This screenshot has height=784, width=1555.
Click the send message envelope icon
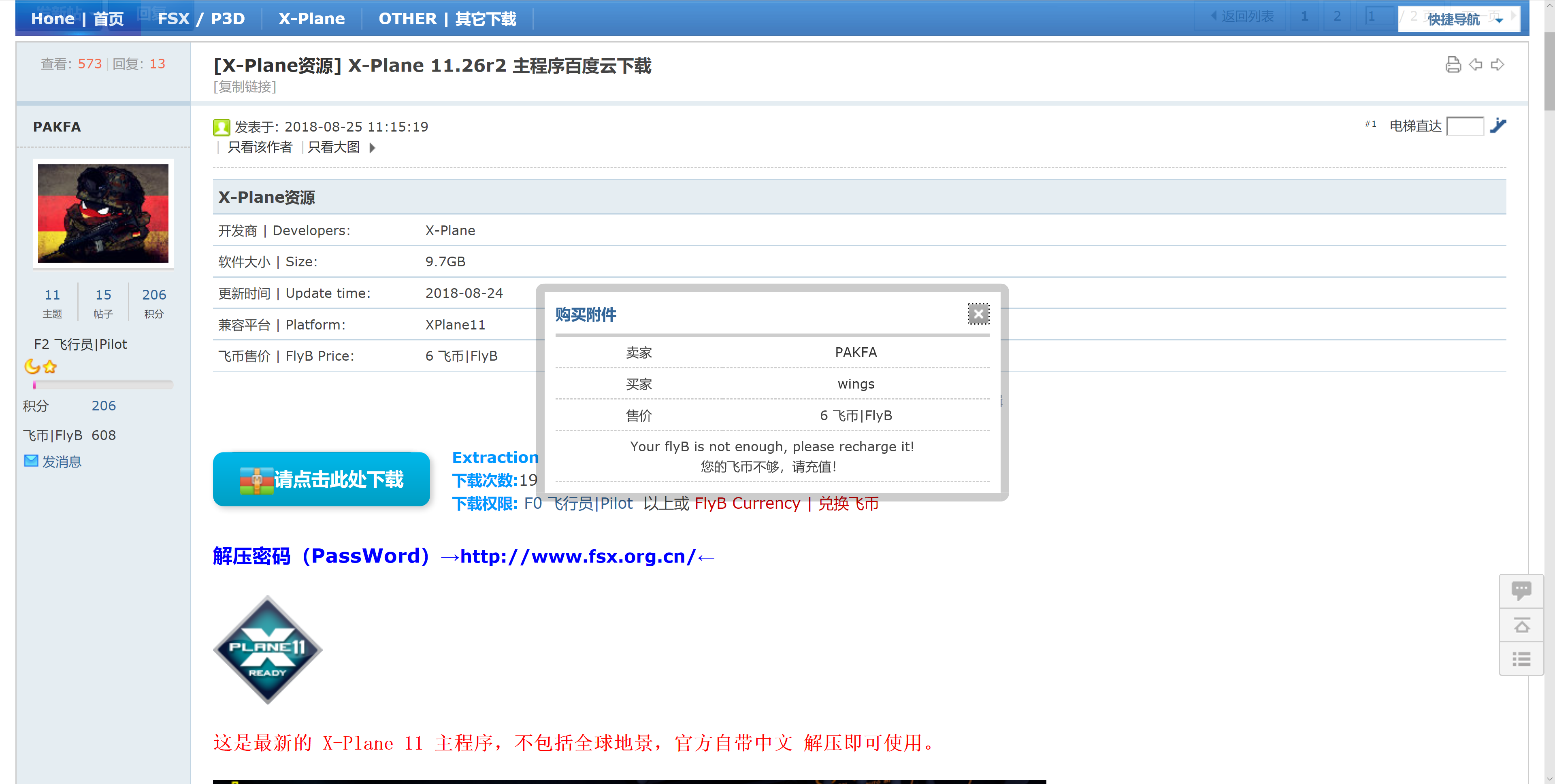tap(31, 461)
